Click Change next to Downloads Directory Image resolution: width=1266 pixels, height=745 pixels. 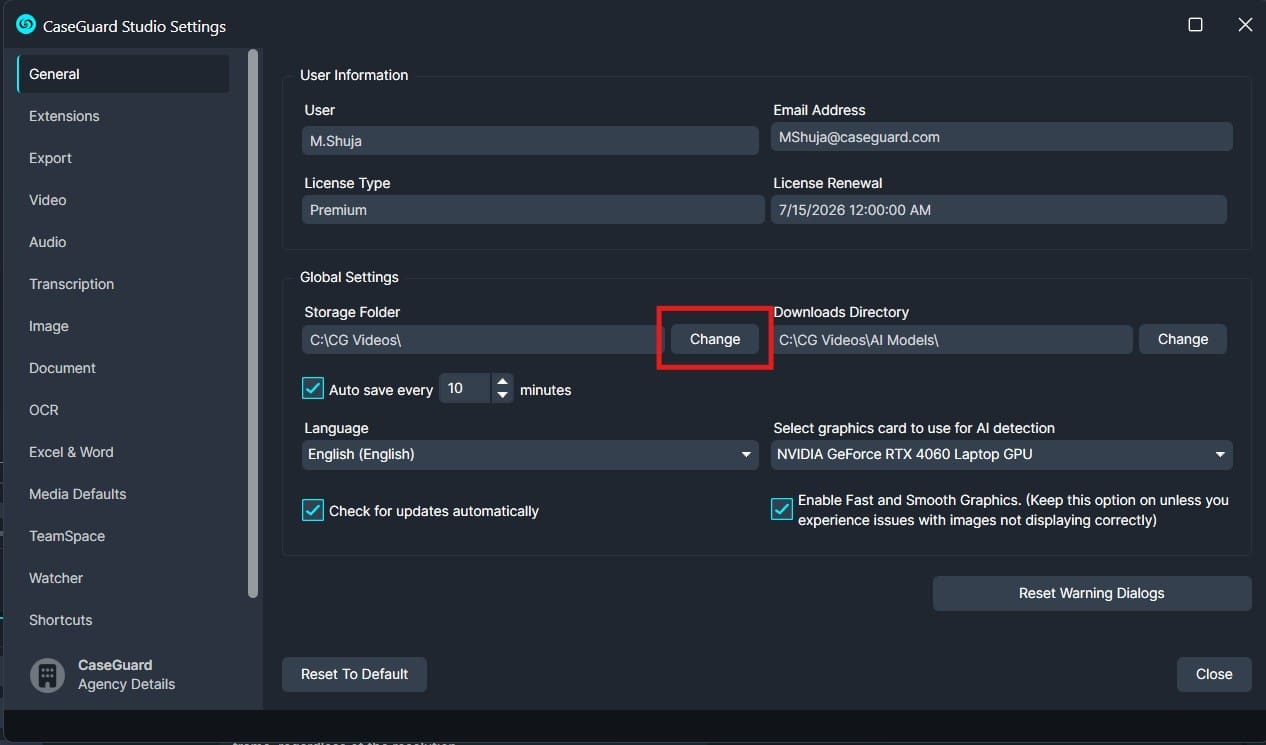1182,339
